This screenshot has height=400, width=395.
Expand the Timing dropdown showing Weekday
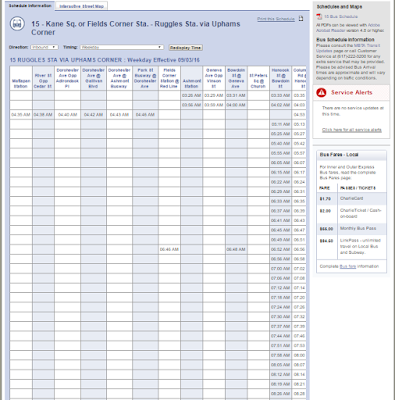pyautogui.click(x=122, y=47)
